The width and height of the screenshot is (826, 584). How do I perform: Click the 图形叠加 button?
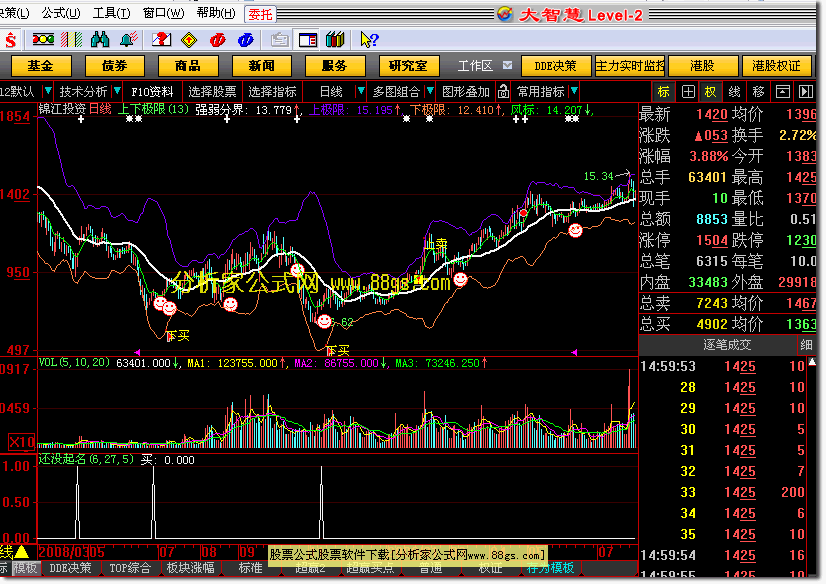(x=466, y=92)
